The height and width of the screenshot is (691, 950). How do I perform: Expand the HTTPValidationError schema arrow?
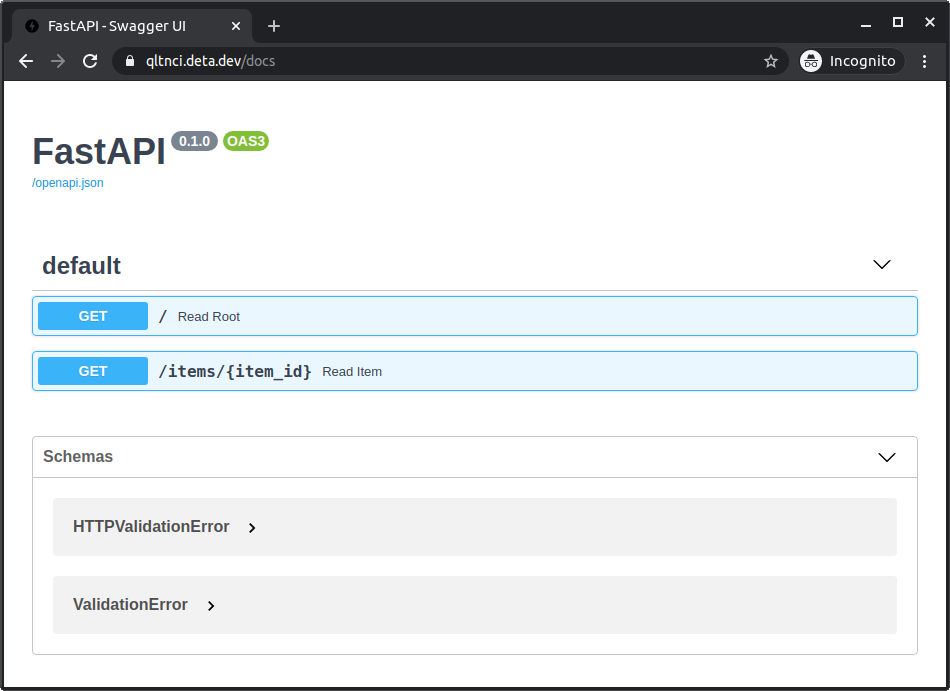click(x=252, y=528)
